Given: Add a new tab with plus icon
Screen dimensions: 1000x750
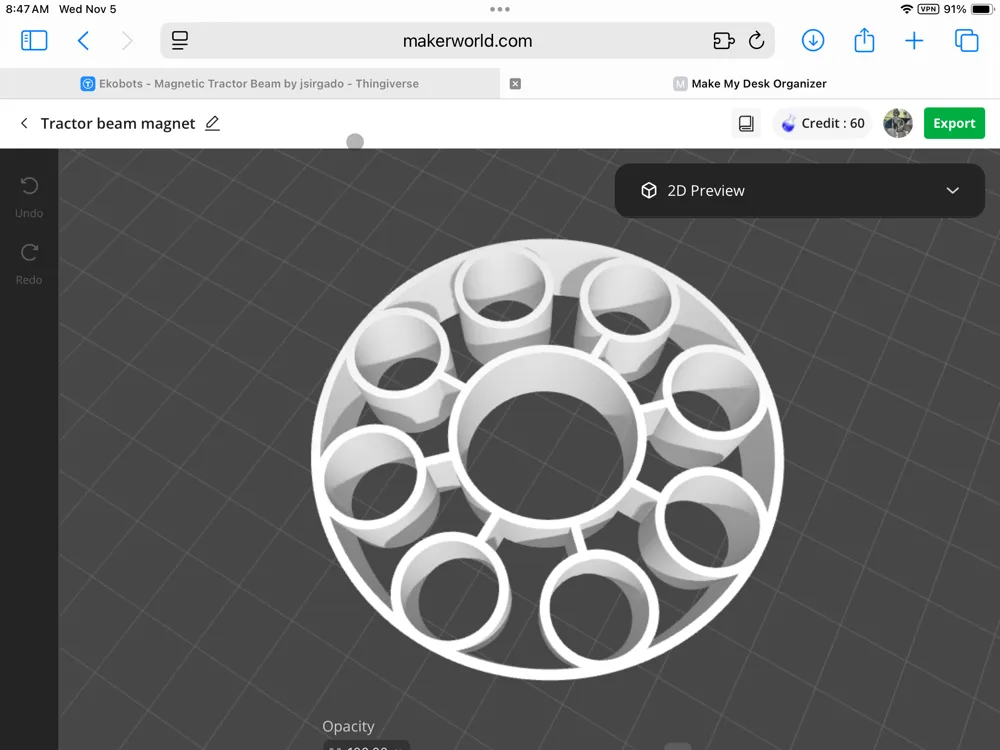Looking at the screenshot, I should [914, 41].
